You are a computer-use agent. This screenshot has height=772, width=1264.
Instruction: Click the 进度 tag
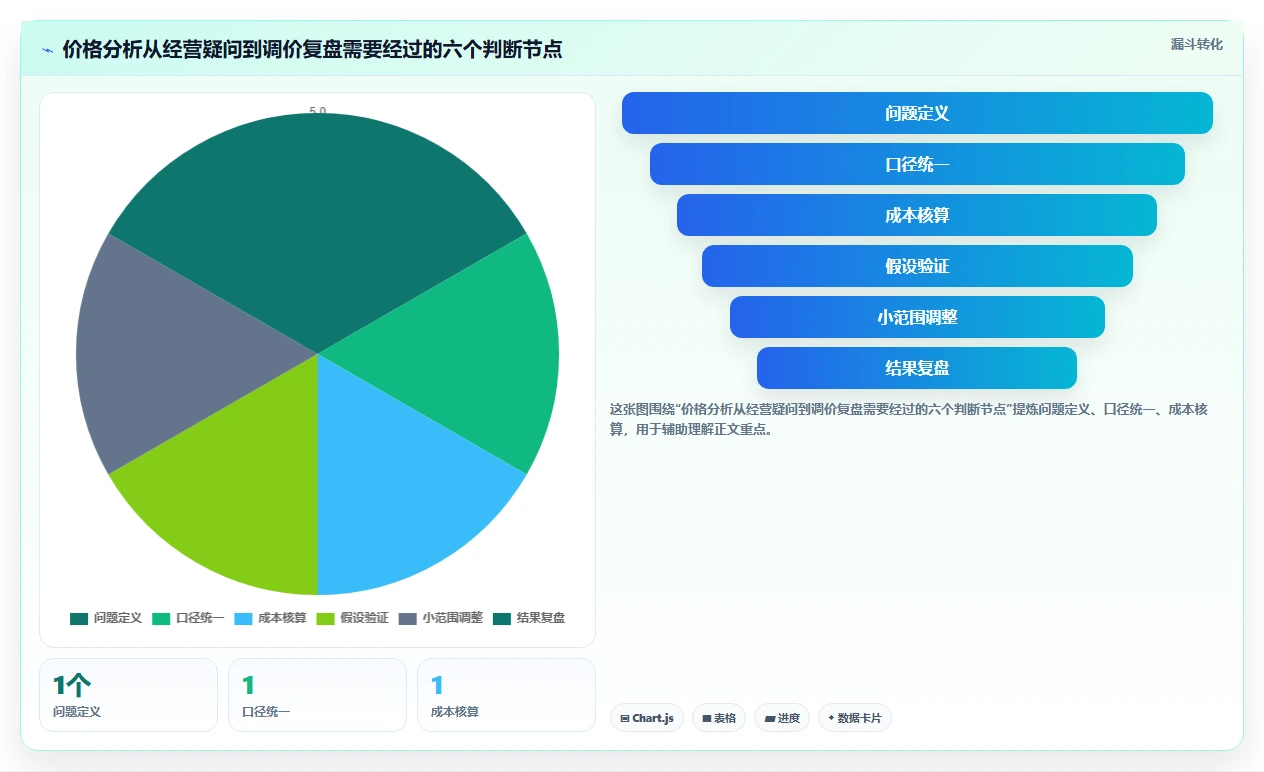(x=782, y=718)
